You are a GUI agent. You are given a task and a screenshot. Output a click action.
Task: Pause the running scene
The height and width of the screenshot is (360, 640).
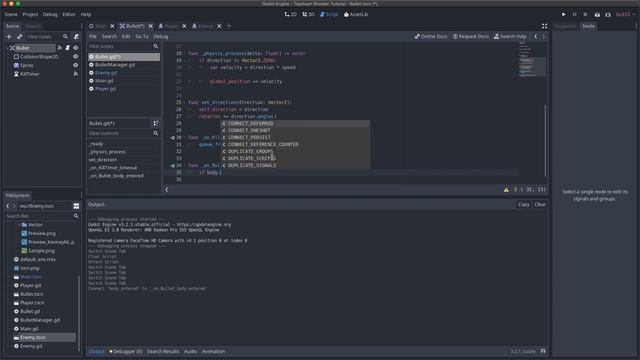[574, 14]
